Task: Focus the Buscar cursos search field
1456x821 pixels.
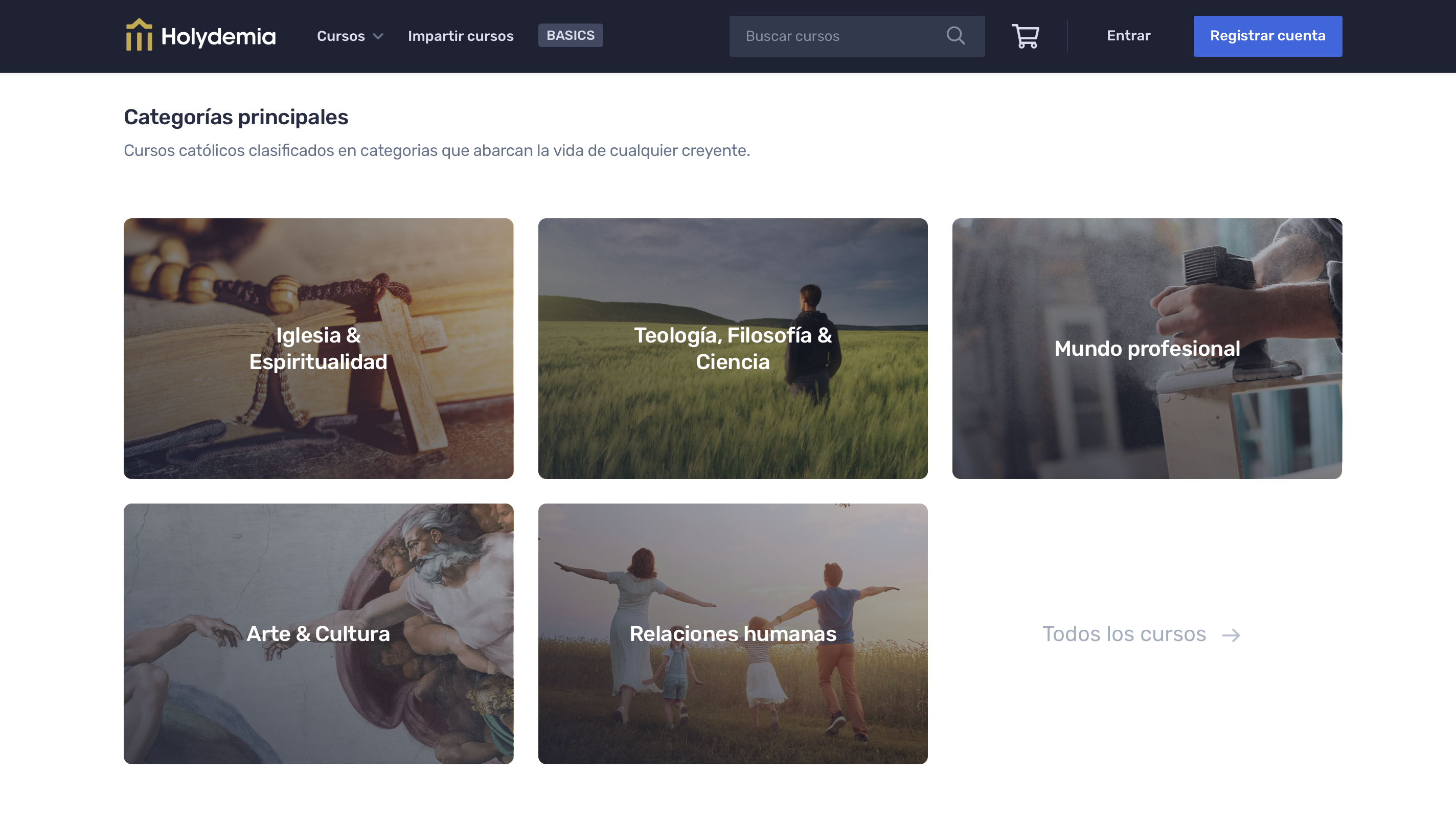Action: click(x=856, y=36)
